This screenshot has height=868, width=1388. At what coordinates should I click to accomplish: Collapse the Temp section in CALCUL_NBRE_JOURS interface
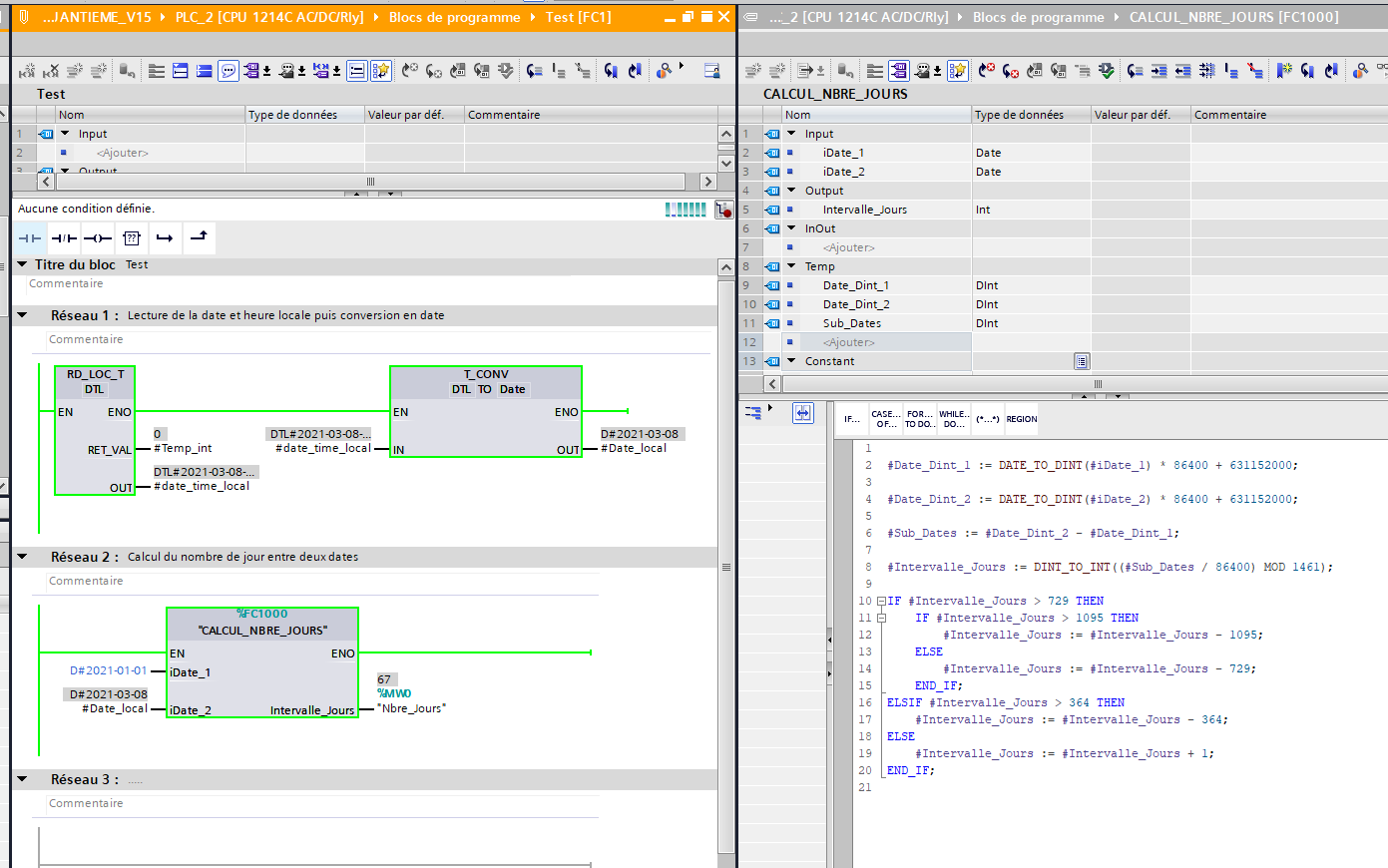pyautogui.click(x=791, y=266)
